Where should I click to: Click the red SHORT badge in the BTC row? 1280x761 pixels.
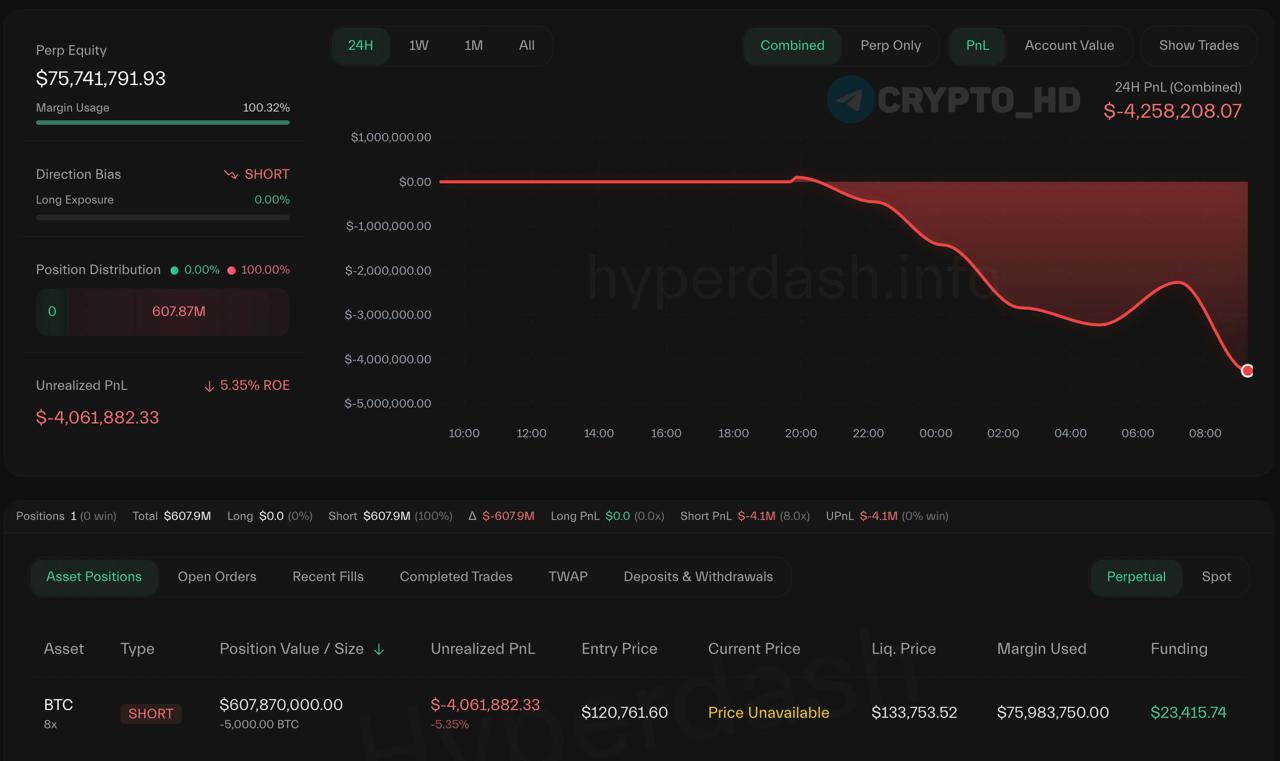(151, 713)
